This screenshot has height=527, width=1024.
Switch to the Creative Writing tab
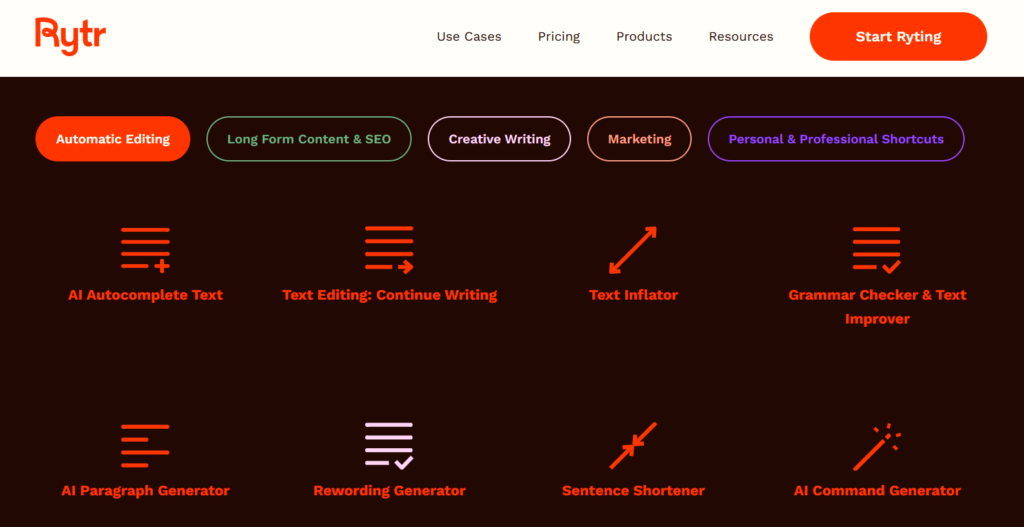coord(500,138)
